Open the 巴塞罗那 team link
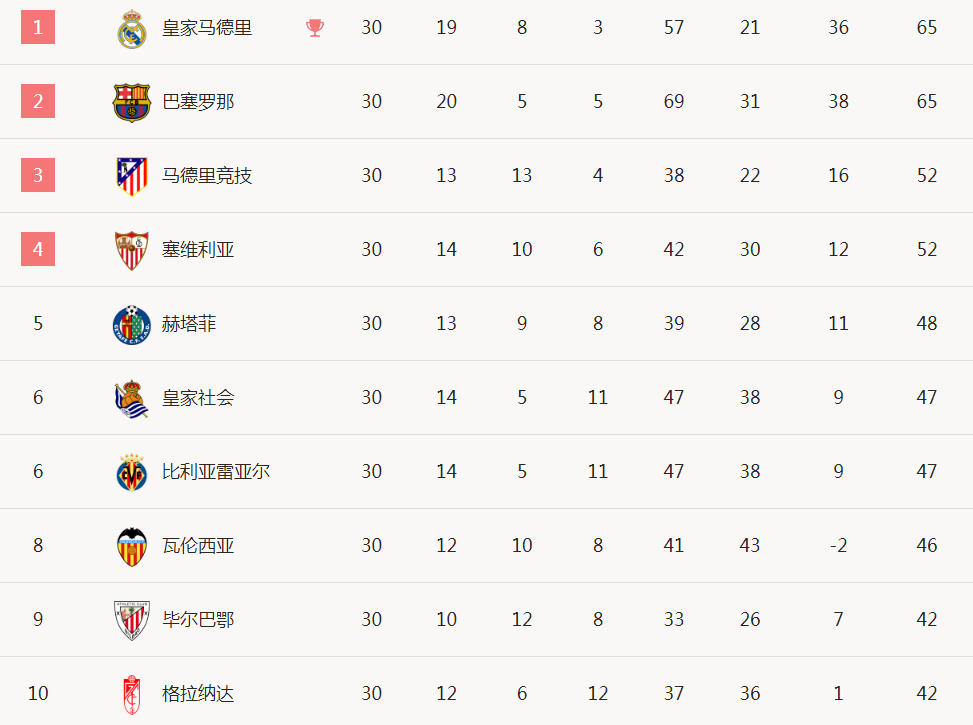This screenshot has width=973, height=725. 198,102
